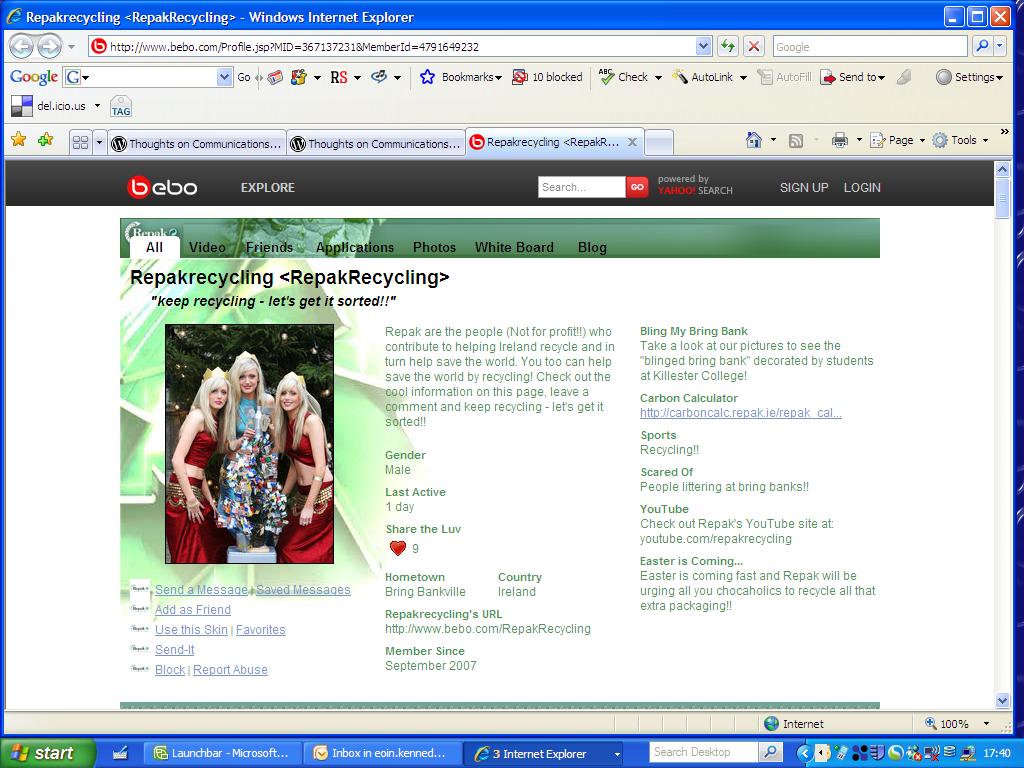This screenshot has width=1024, height=768.
Task: Click the Send a Message link
Action: point(201,590)
